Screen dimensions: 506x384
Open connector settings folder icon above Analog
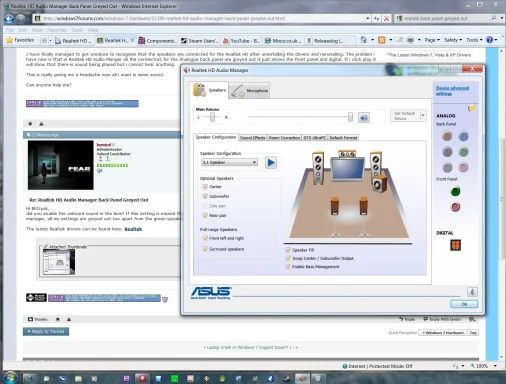[472, 108]
